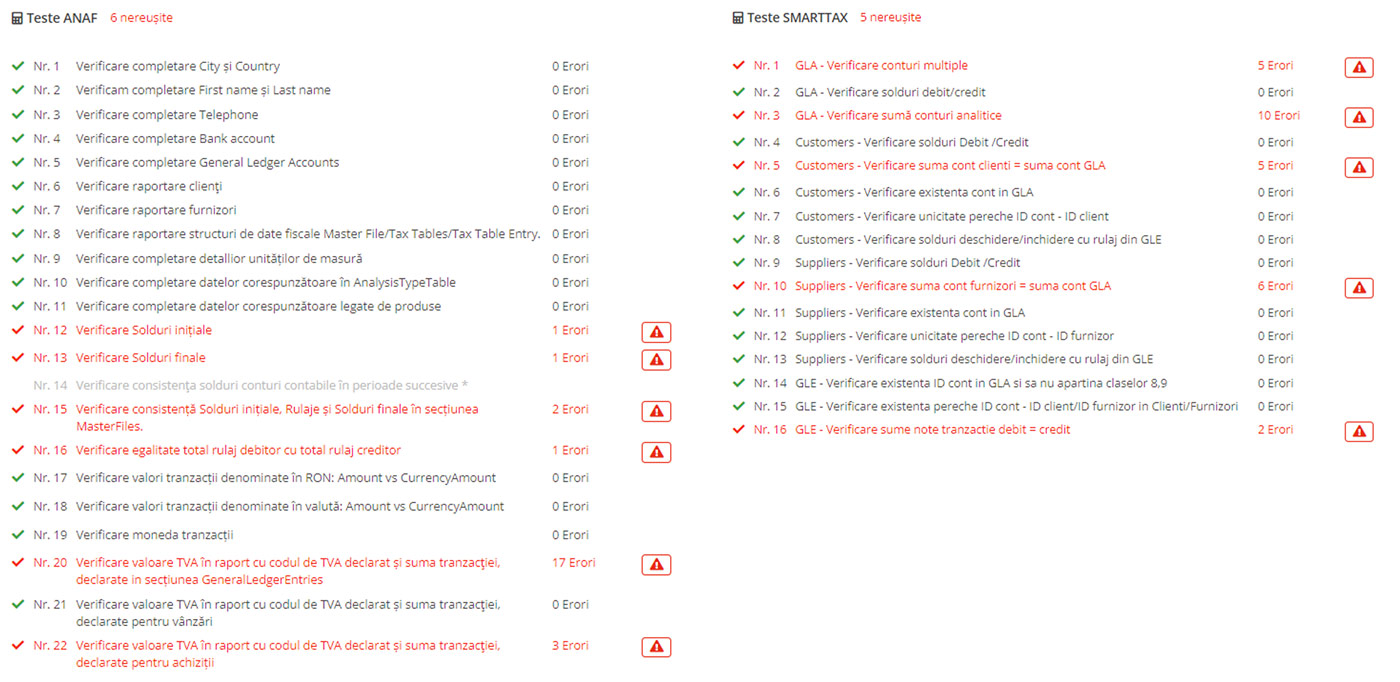1400x682 pixels.
Task: Click green check for Verificare raportare furnizori
Action: click(x=18, y=210)
